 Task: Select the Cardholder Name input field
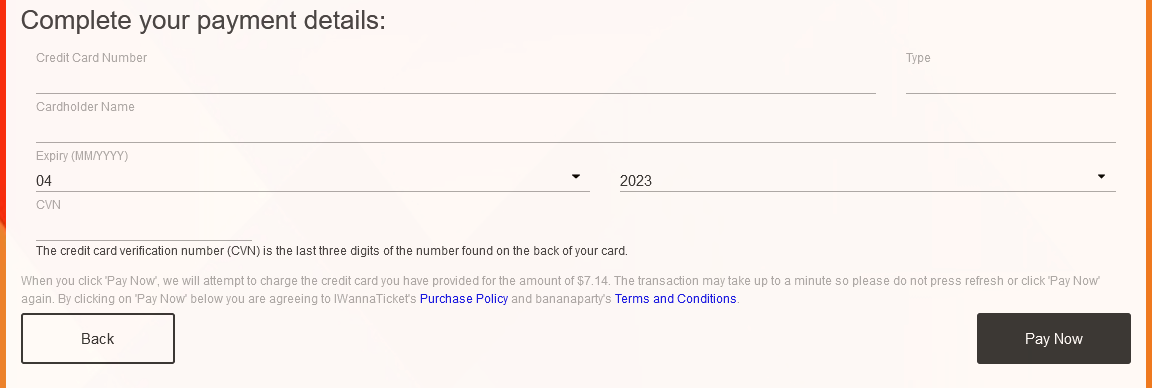tap(576, 131)
